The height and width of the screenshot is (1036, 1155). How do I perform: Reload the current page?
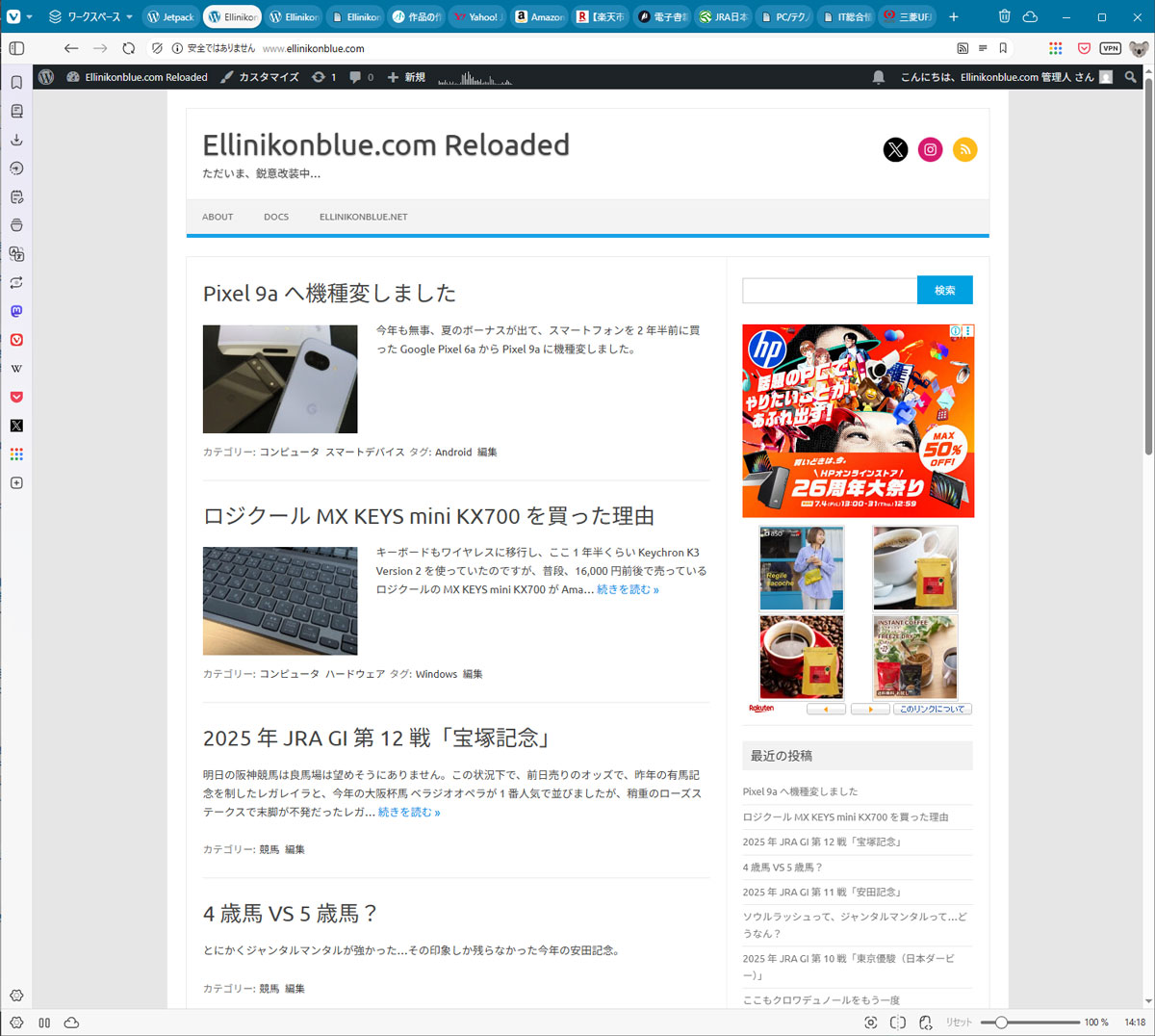129,48
